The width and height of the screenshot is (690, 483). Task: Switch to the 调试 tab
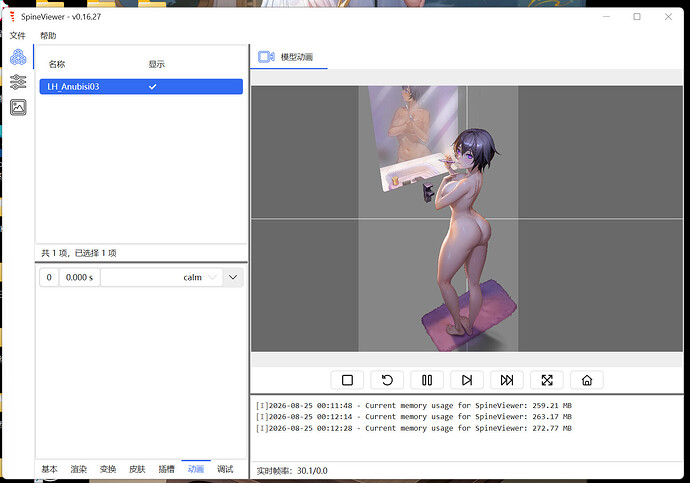pos(225,469)
